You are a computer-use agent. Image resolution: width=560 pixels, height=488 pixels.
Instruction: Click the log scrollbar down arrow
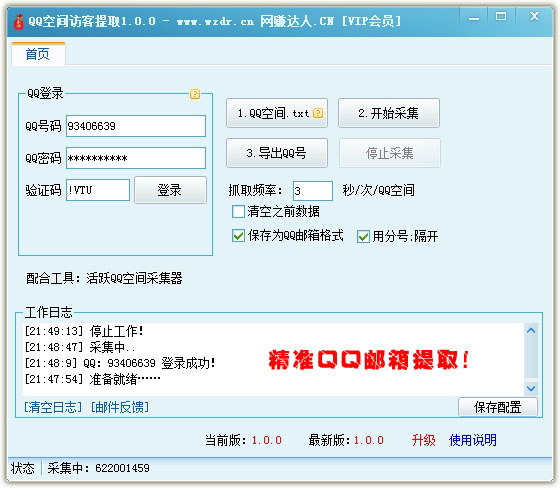coord(531,388)
